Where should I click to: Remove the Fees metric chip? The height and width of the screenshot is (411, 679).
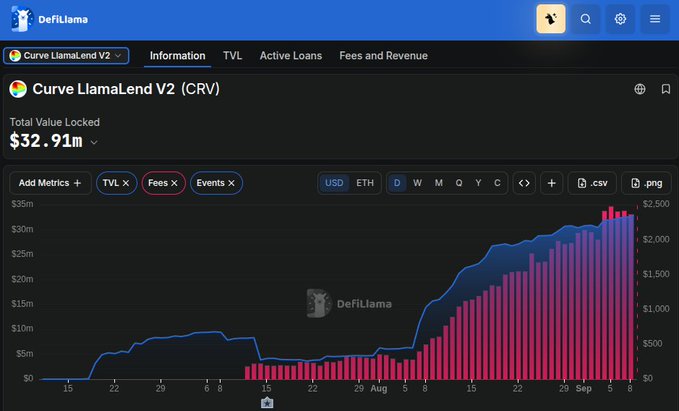click(175, 183)
